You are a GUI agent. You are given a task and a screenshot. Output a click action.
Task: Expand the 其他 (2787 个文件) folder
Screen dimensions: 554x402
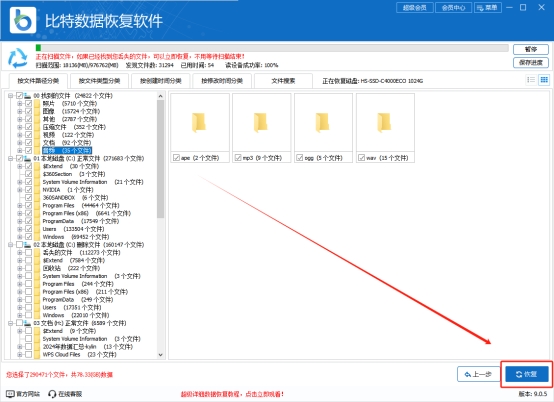click(x=20, y=119)
